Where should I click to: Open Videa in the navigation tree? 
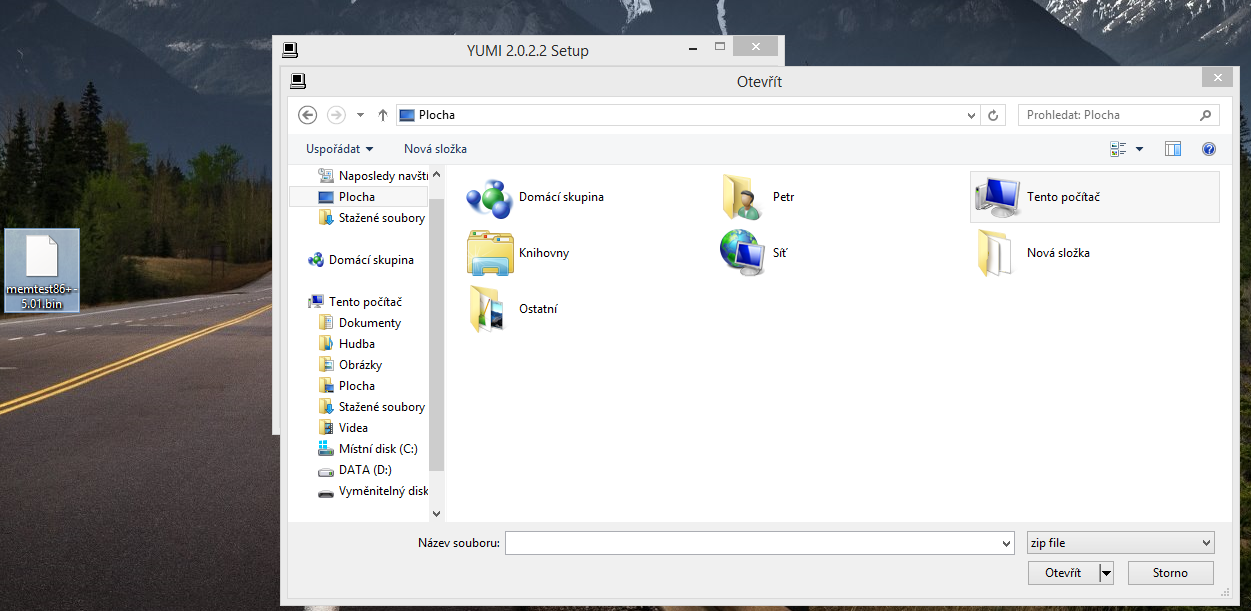[x=343, y=428]
